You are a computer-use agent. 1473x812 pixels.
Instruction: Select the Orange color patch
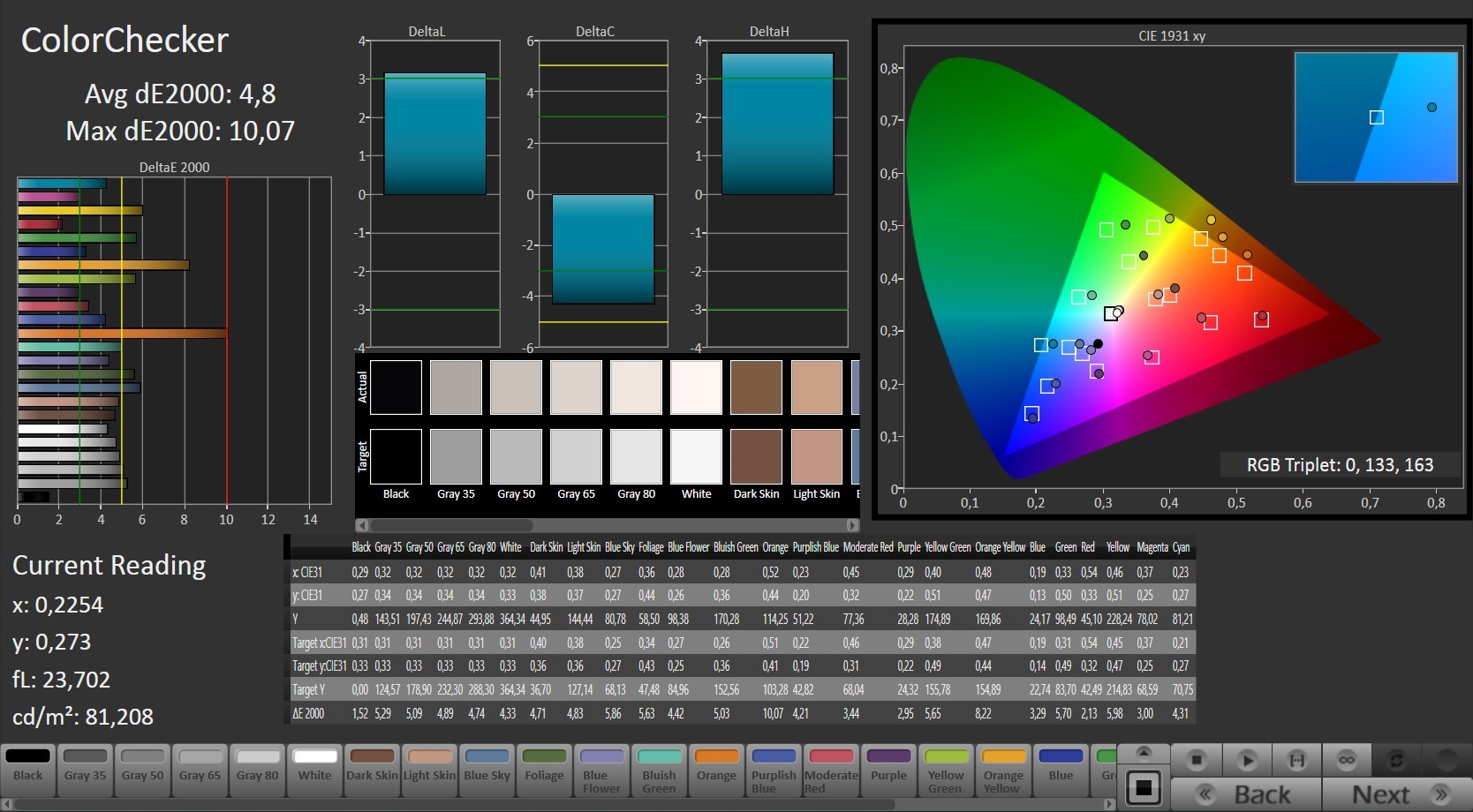pos(716,766)
